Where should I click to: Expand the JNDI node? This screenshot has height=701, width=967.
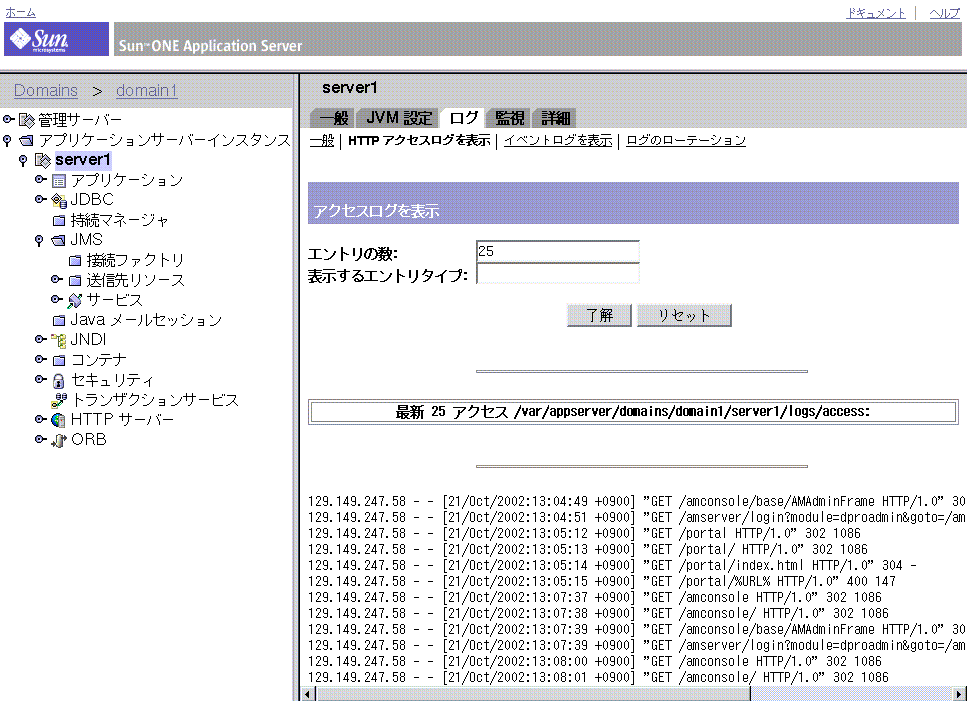click(40, 339)
